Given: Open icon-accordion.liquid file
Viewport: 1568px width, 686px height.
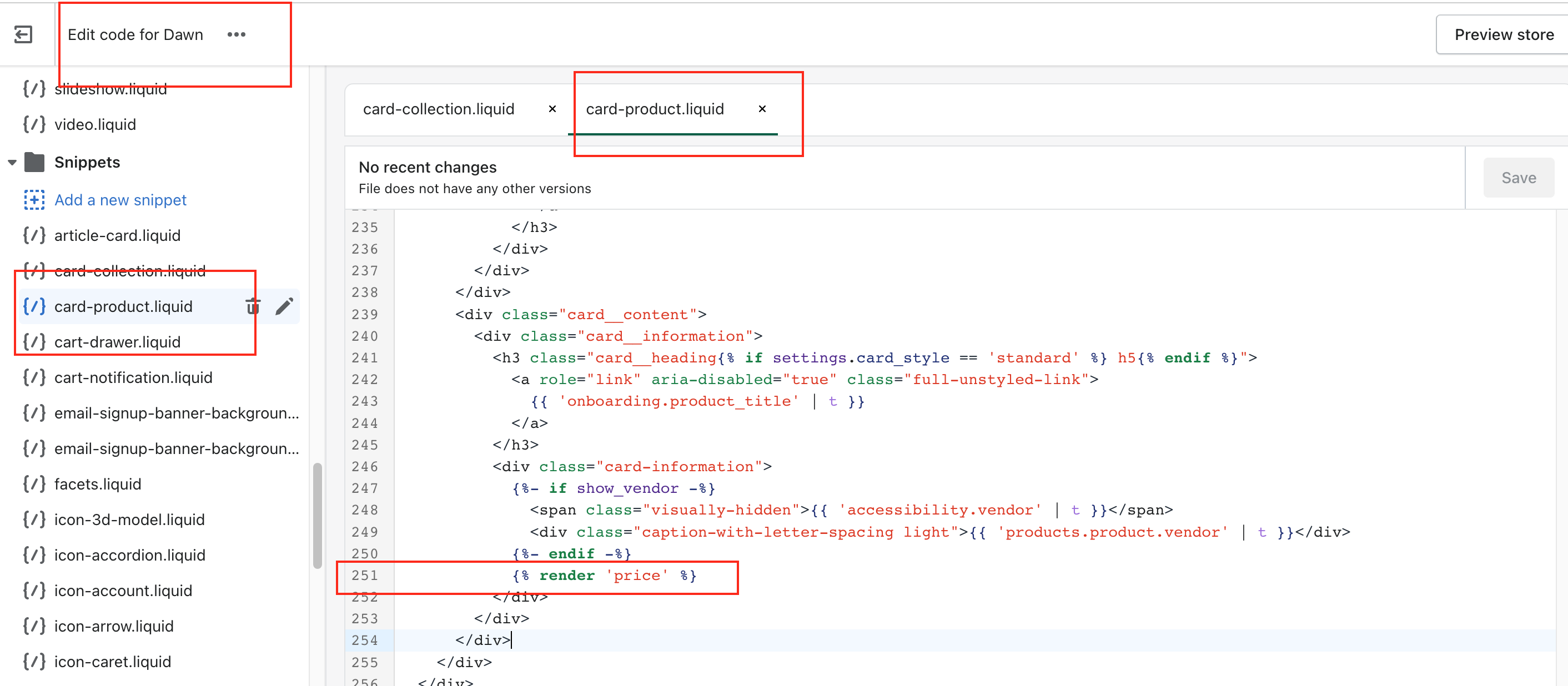Looking at the screenshot, I should (x=129, y=555).
